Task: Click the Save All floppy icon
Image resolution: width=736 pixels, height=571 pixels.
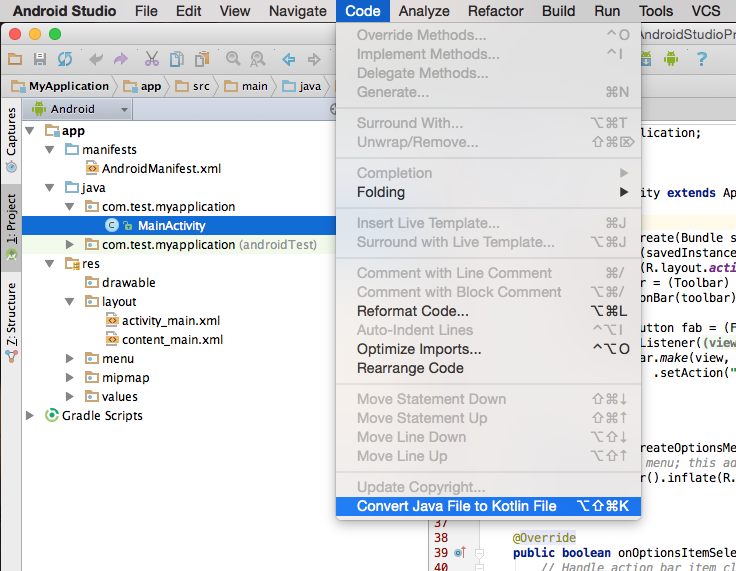Action: tap(40, 59)
